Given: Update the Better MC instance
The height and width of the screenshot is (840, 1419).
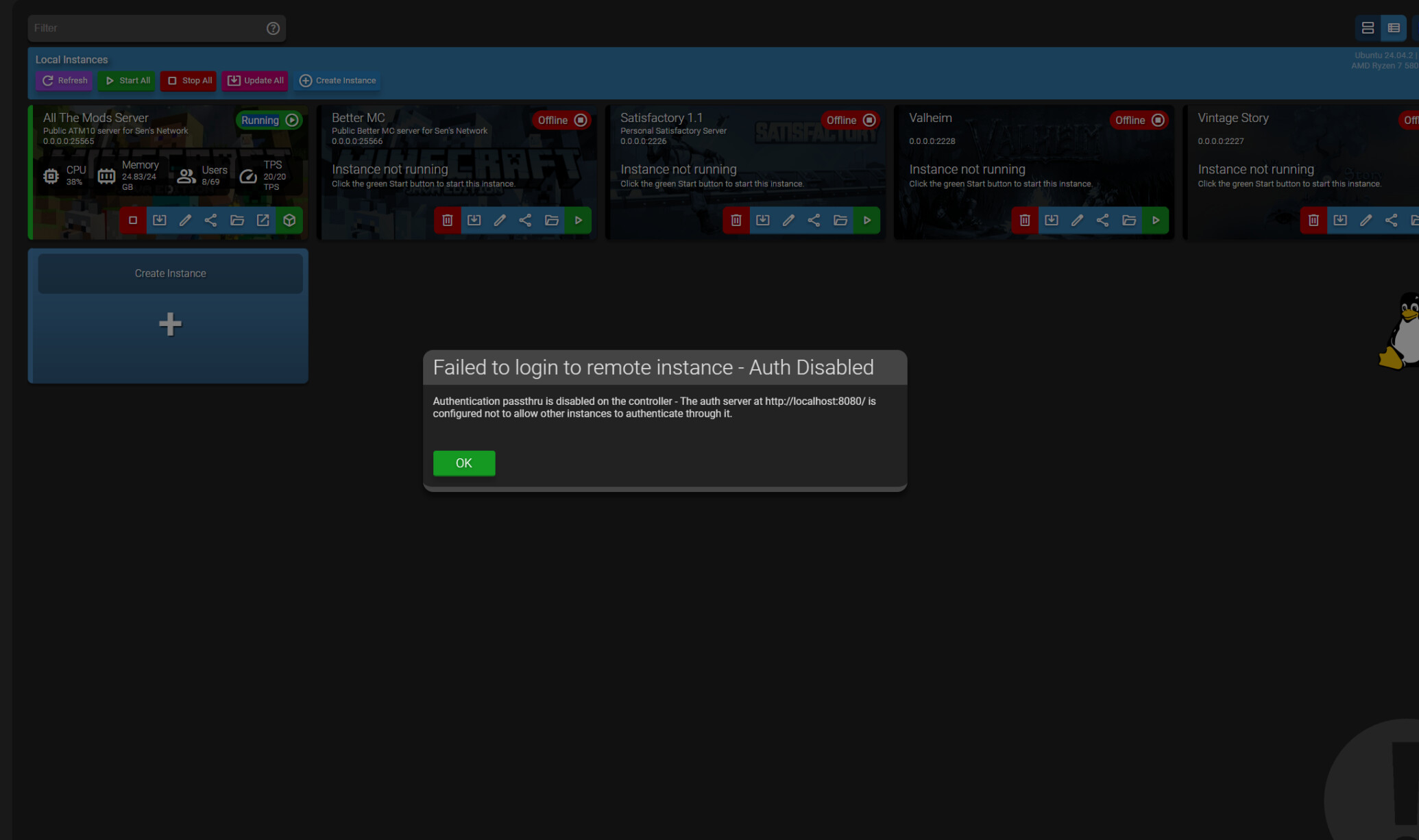Looking at the screenshot, I should pos(474,221).
